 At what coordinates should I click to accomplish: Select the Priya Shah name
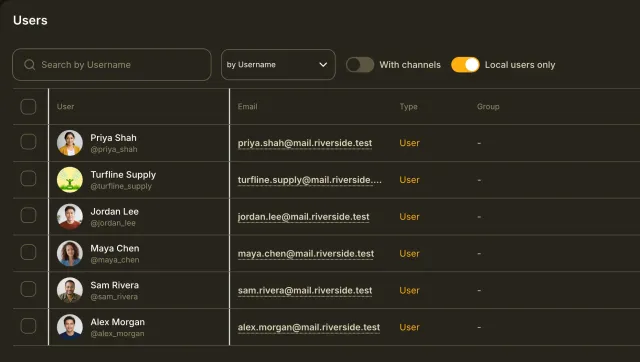(113, 138)
